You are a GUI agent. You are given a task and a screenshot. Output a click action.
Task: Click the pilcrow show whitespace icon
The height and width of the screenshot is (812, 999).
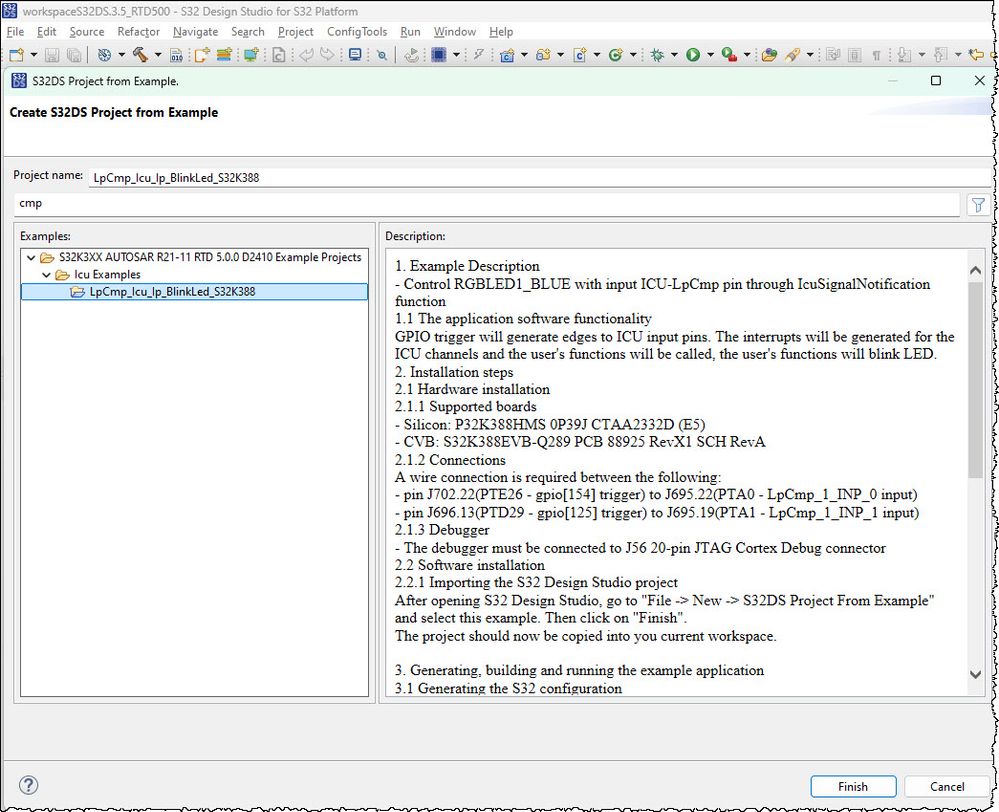[x=877, y=56]
